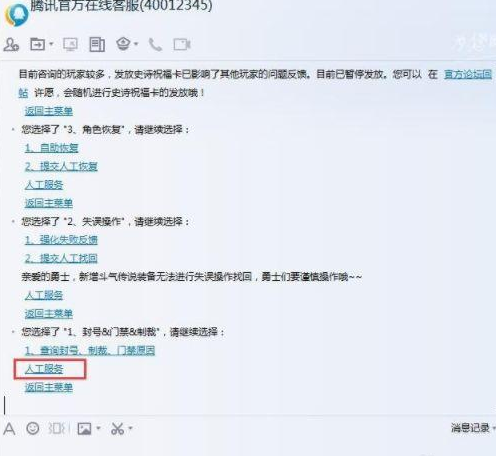Click the 1、查询封号、制裁、门禁原因 link
496x456 pixels.
pyautogui.click(x=90, y=350)
